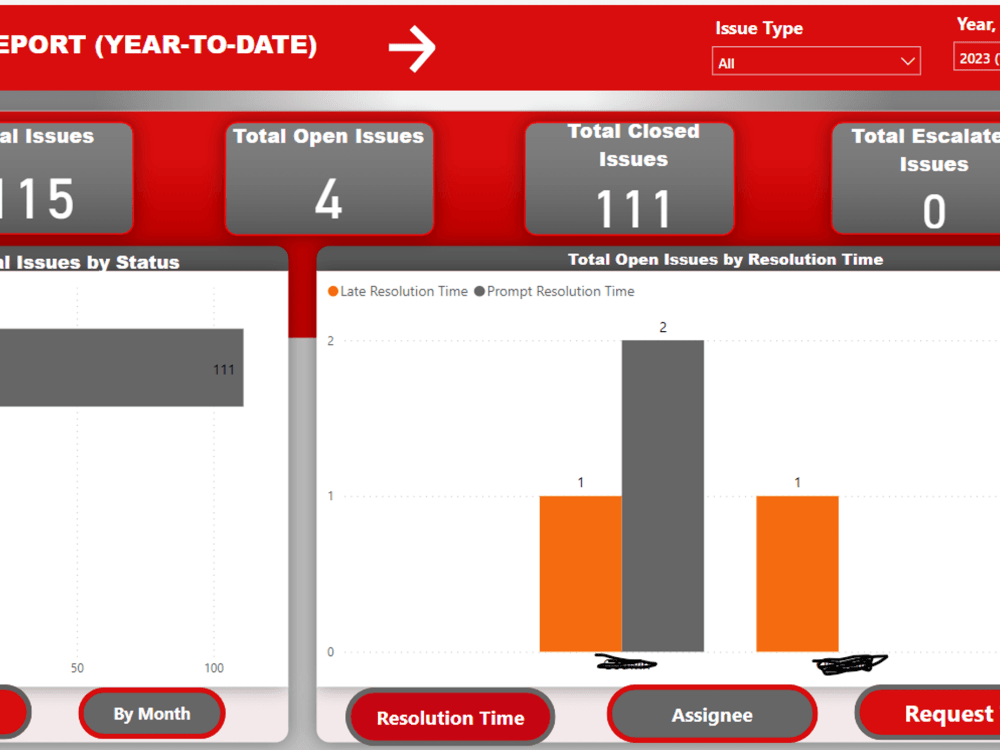Viewport: 1000px width, 750px height.
Task: Select the Total Closed Issues card
Action: coord(629,178)
